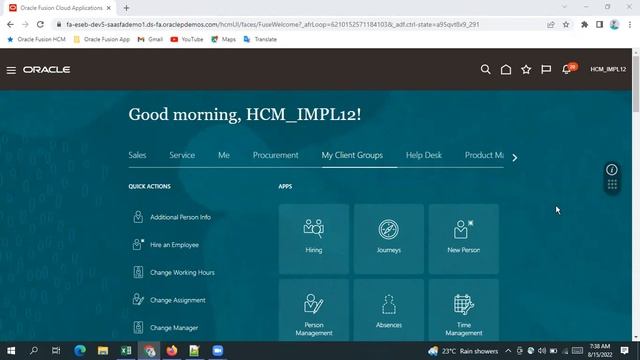Viewport: 640px width, 360px height.
Task: Open the partially visible Product Management tab
Action: point(484,155)
